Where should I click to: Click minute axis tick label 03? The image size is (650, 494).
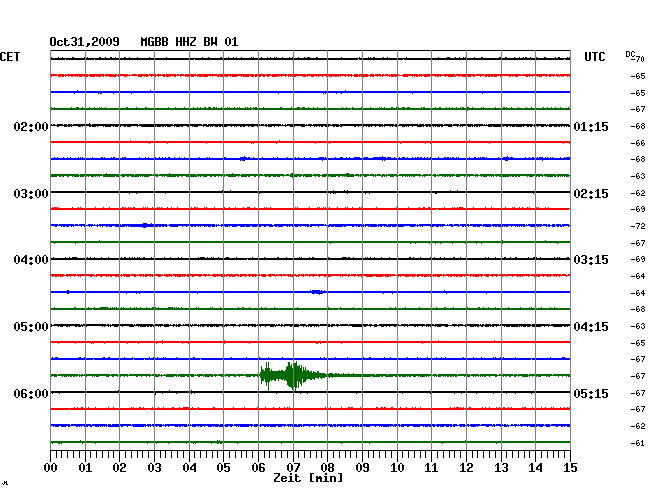click(155, 467)
